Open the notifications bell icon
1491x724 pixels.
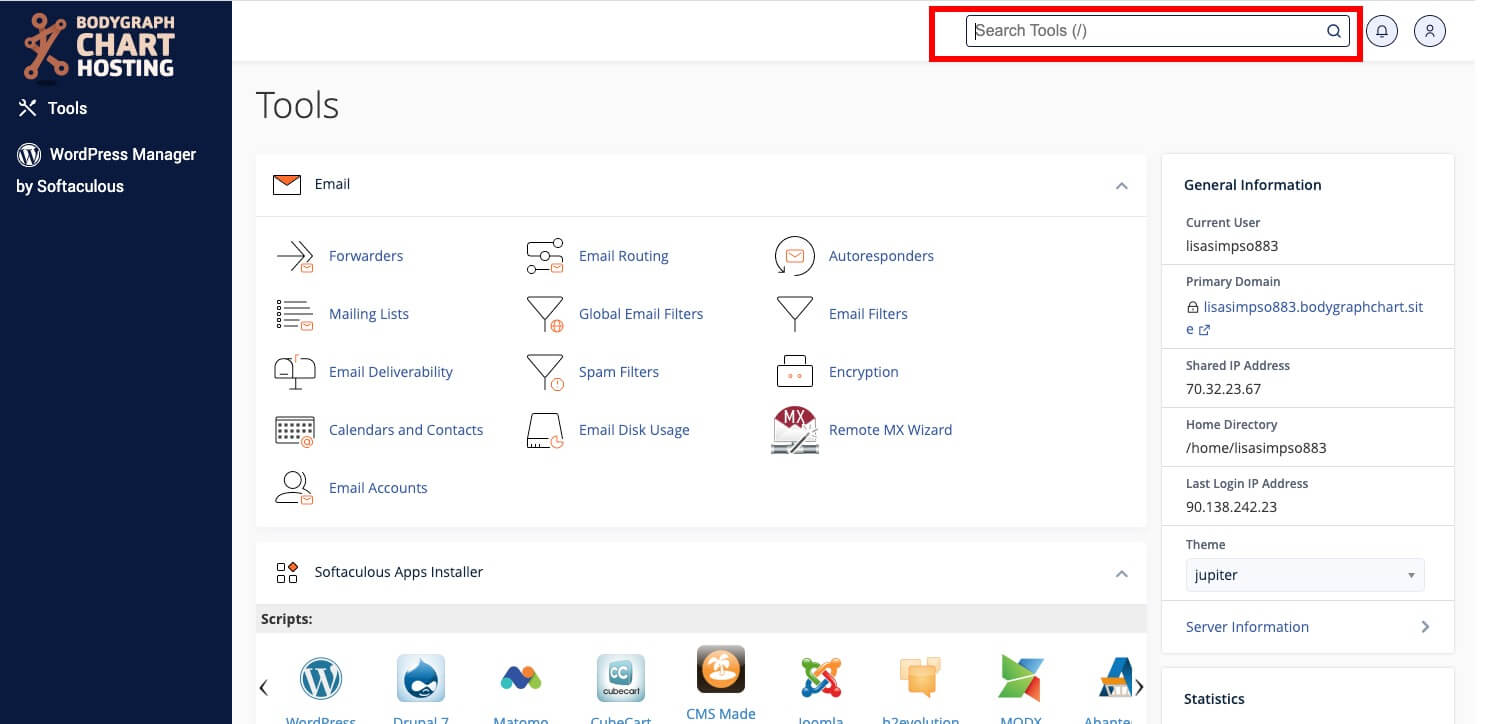[x=1382, y=31]
